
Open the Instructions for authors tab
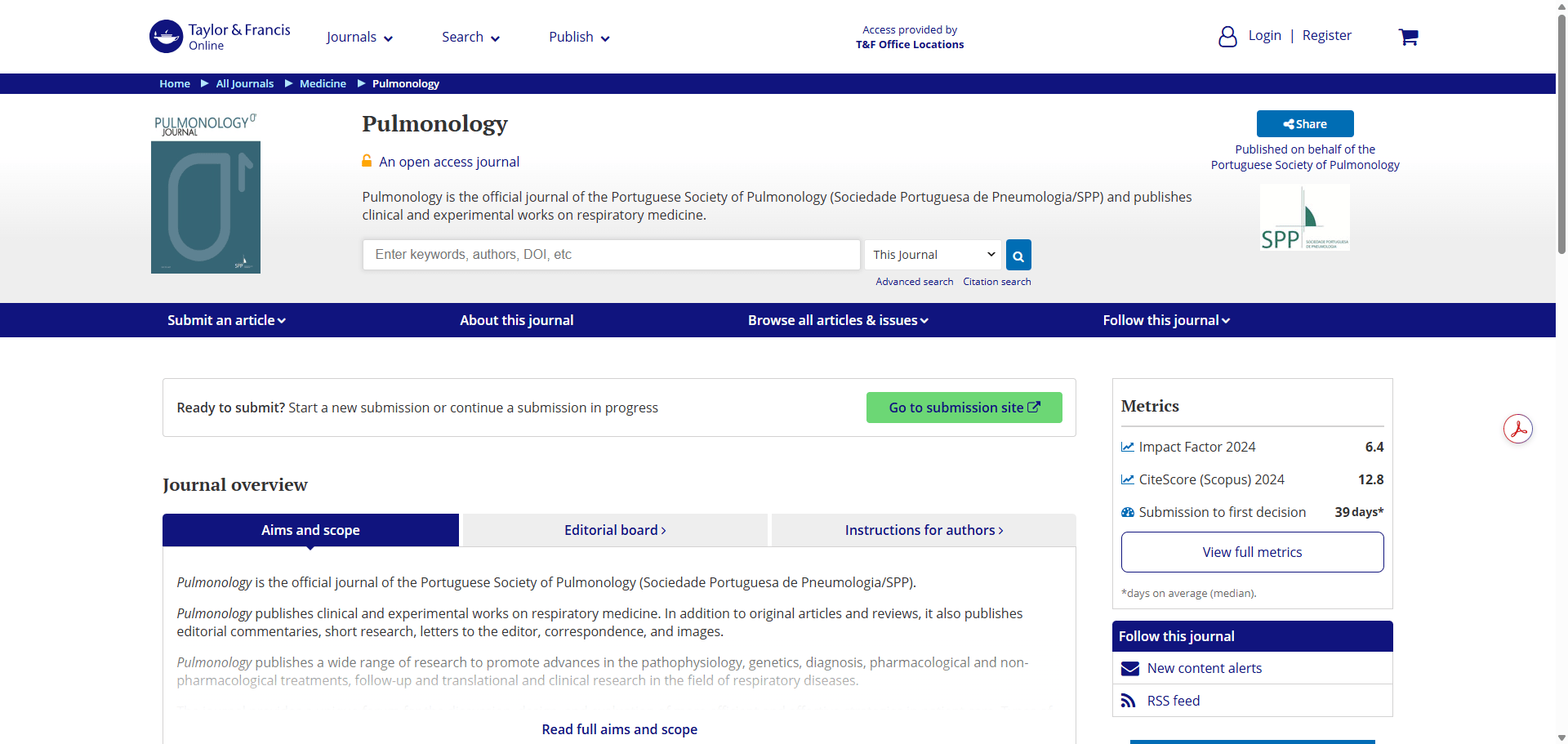tap(924, 530)
